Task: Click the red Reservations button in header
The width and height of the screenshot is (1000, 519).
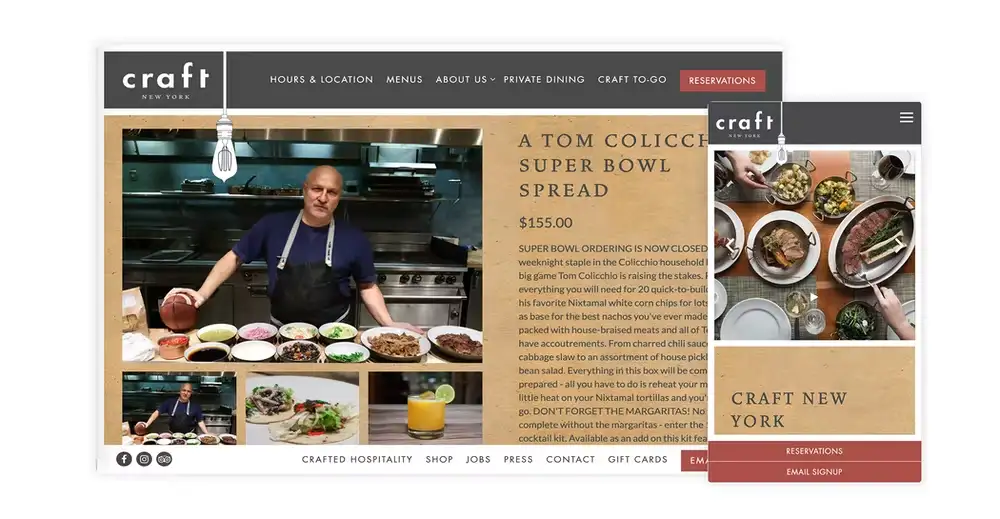Action: tap(723, 80)
